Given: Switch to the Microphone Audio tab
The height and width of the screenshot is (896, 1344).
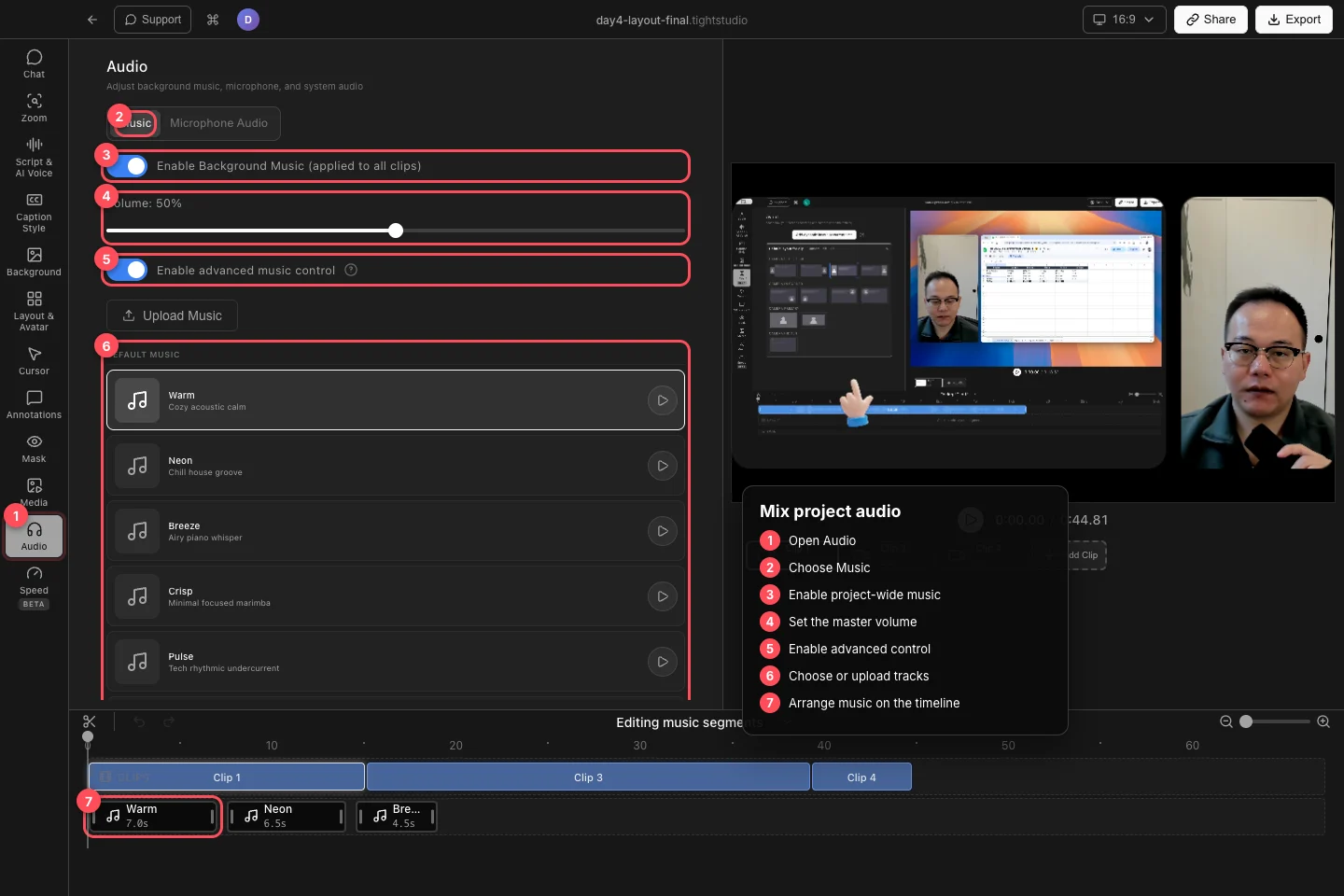Looking at the screenshot, I should click(x=218, y=123).
